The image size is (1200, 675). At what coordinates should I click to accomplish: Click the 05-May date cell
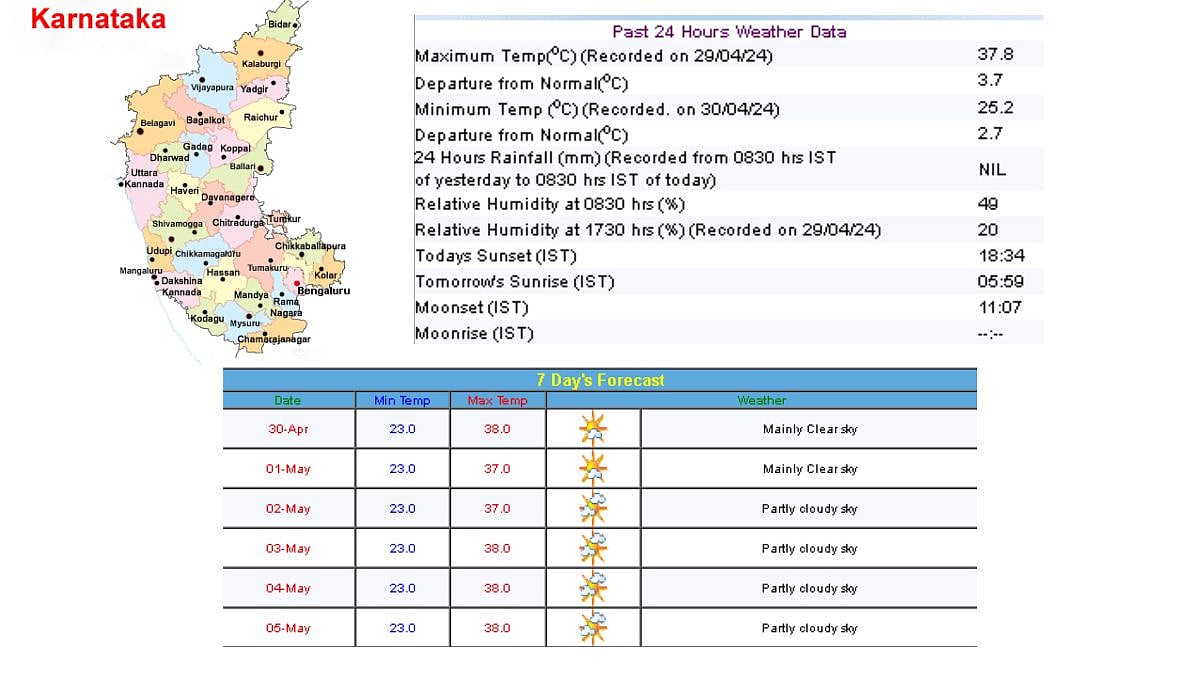coord(288,629)
